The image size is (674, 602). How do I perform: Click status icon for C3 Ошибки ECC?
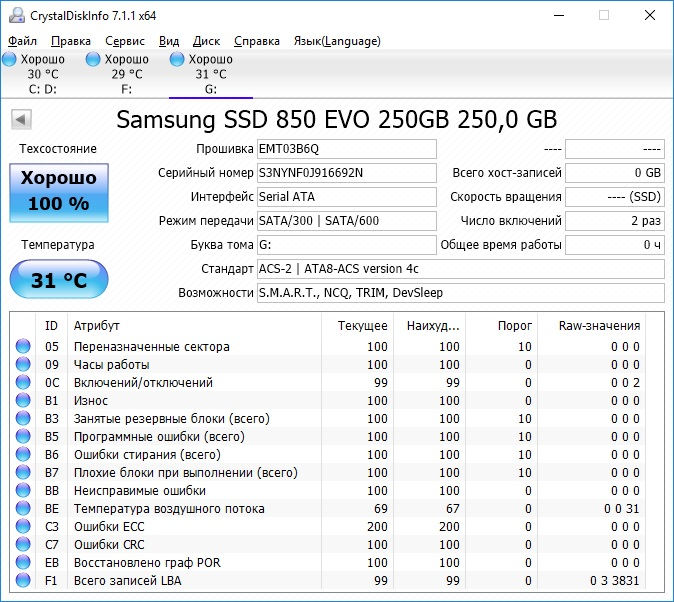23,526
